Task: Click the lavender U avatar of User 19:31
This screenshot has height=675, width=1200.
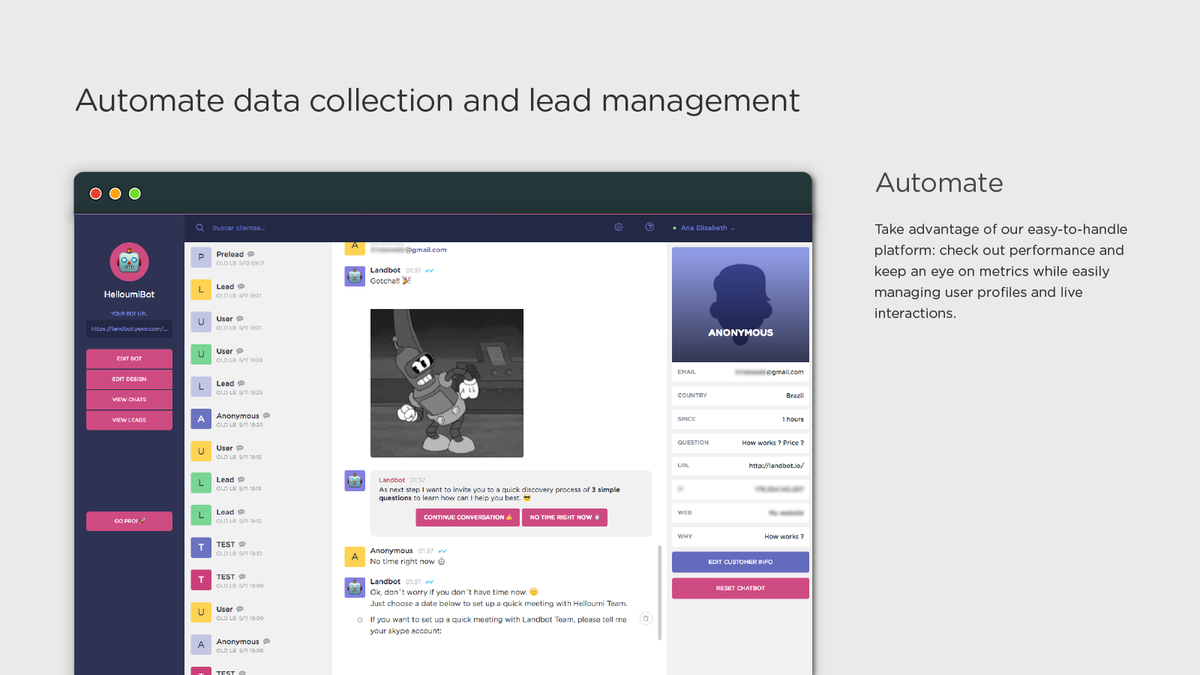Action: click(x=200, y=322)
